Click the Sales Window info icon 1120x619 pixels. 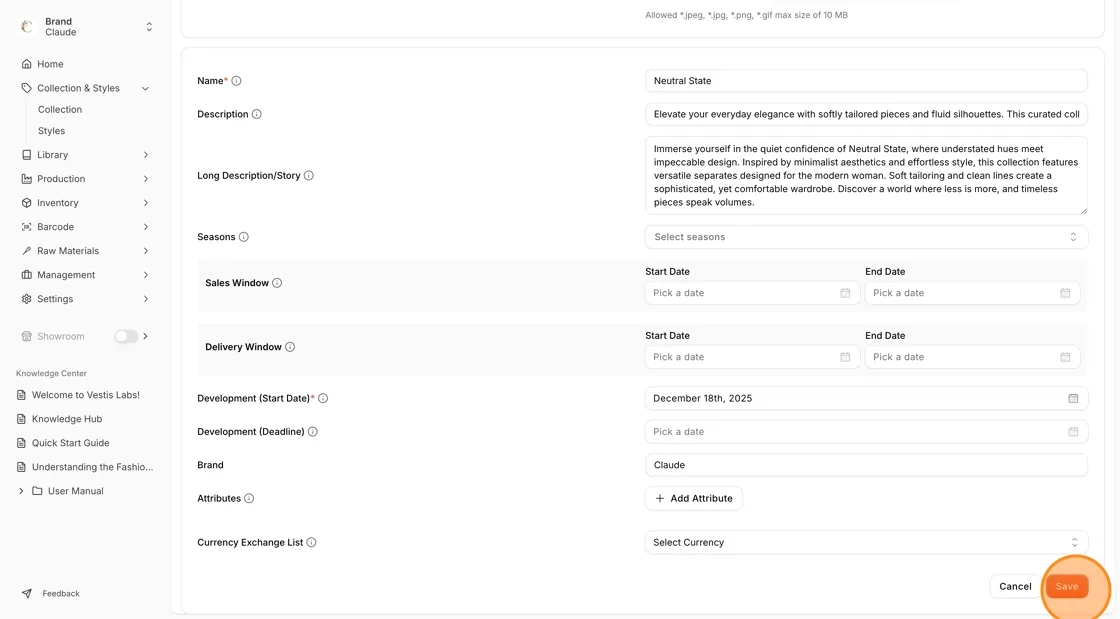pyautogui.click(x=277, y=283)
